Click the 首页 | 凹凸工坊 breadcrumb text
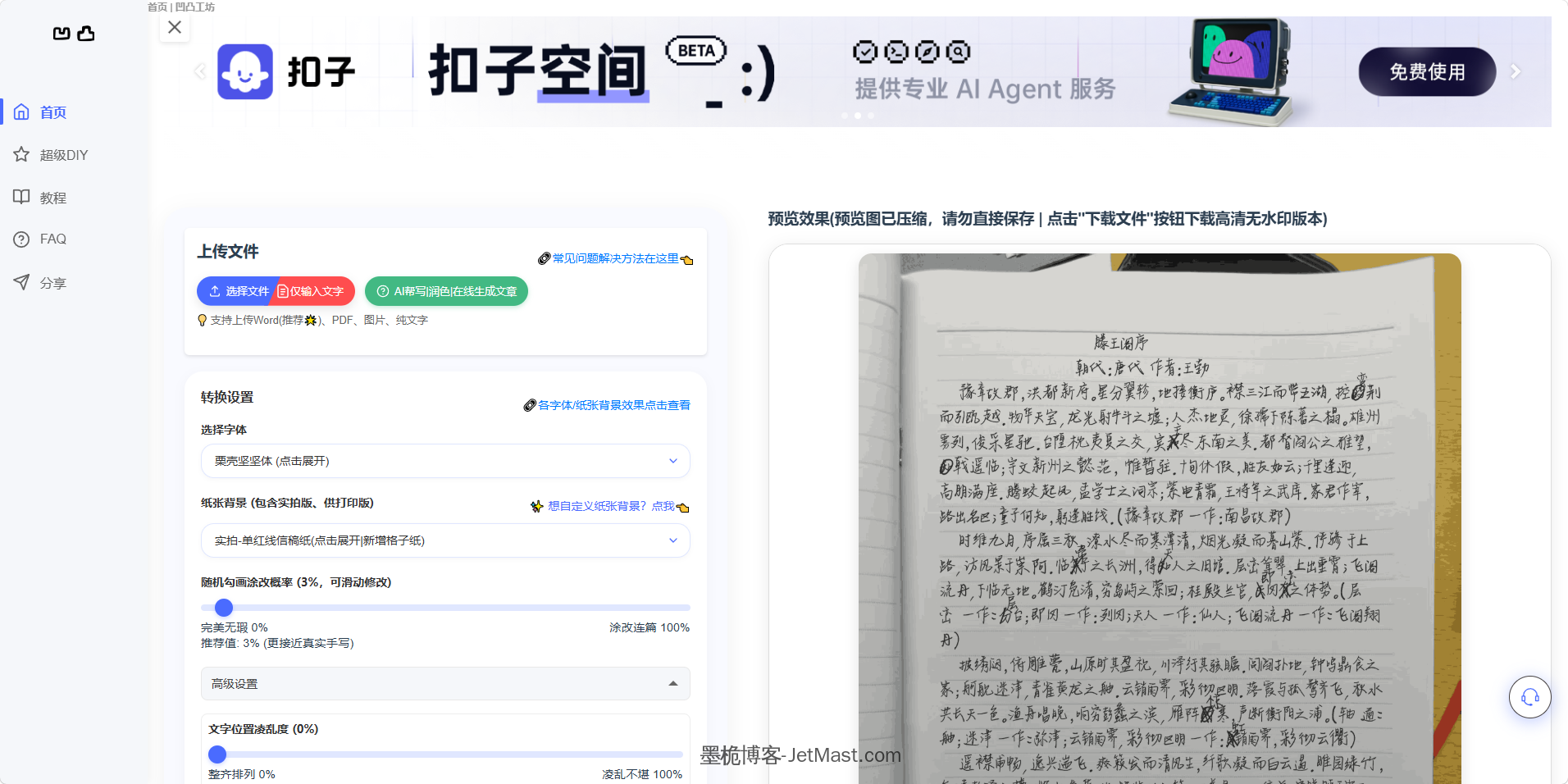The image size is (1568, 784). (x=181, y=7)
